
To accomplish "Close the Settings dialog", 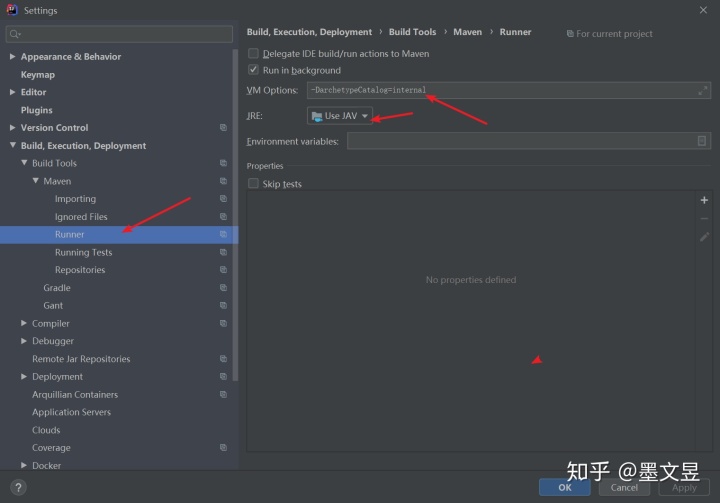I will (x=703, y=10).
